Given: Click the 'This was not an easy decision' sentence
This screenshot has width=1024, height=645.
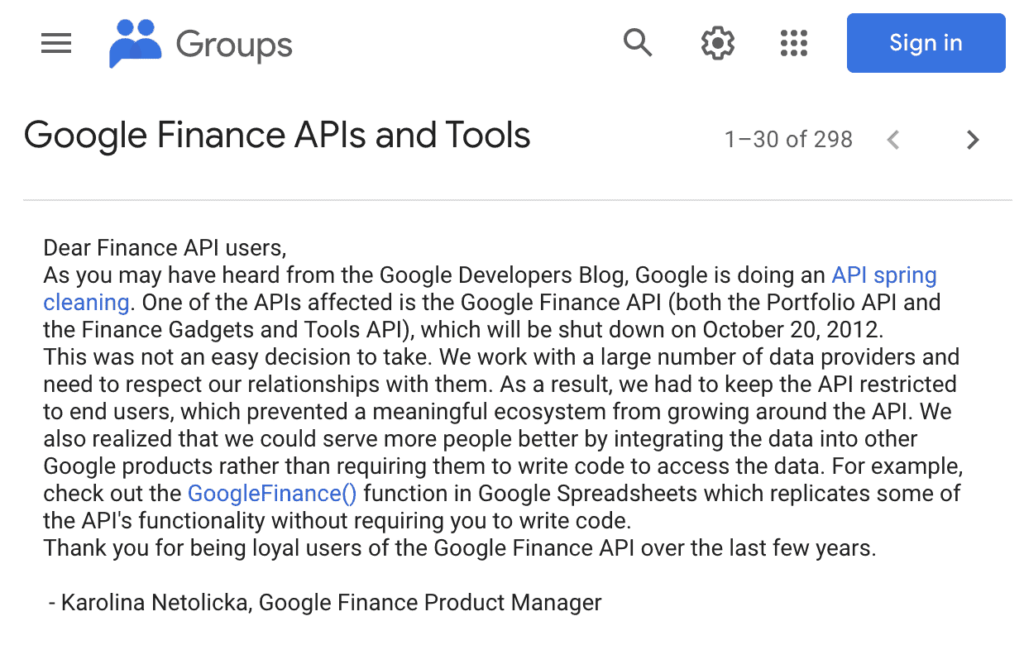Looking at the screenshot, I should (237, 357).
